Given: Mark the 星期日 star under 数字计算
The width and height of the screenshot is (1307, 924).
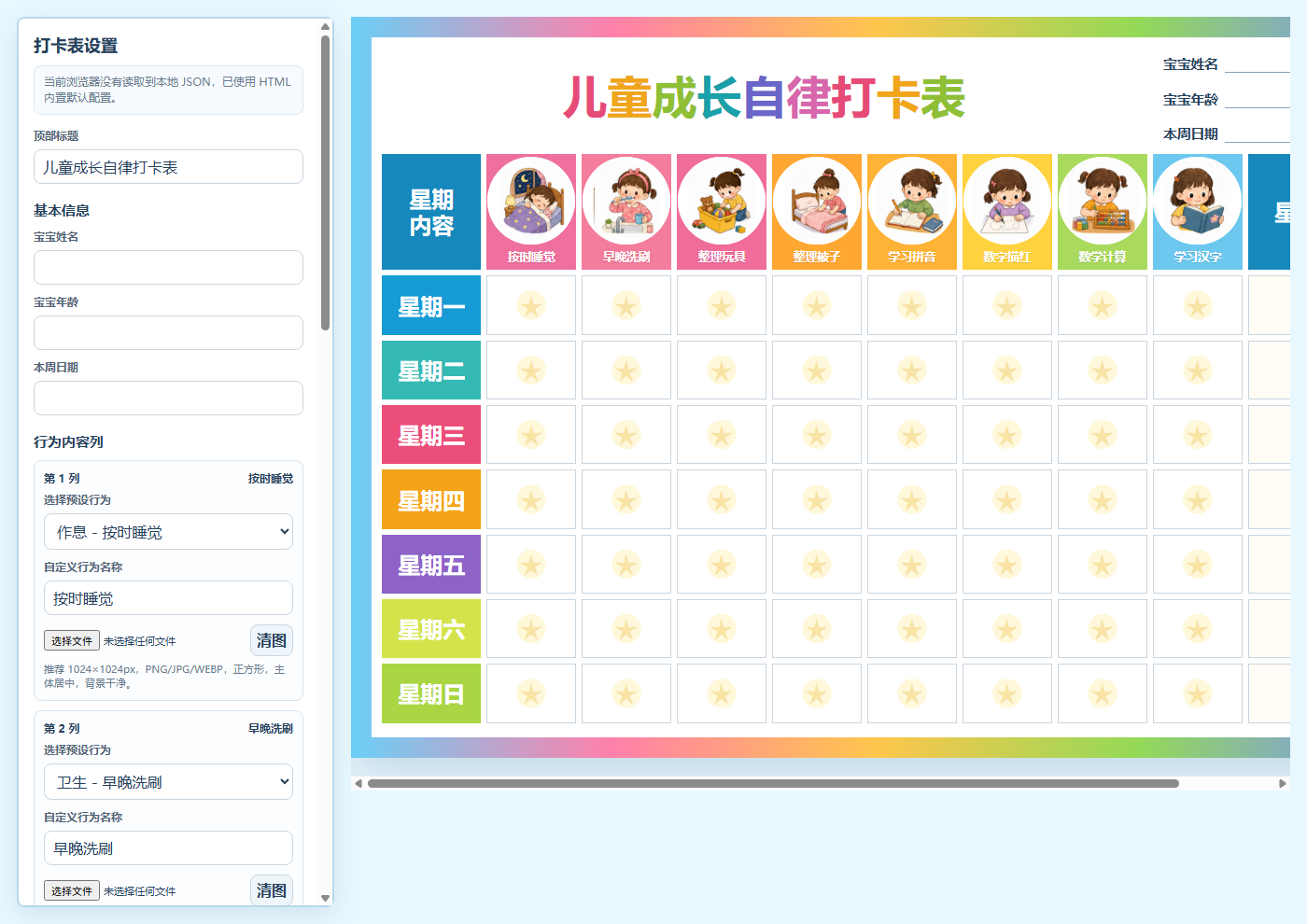Looking at the screenshot, I should (1103, 693).
